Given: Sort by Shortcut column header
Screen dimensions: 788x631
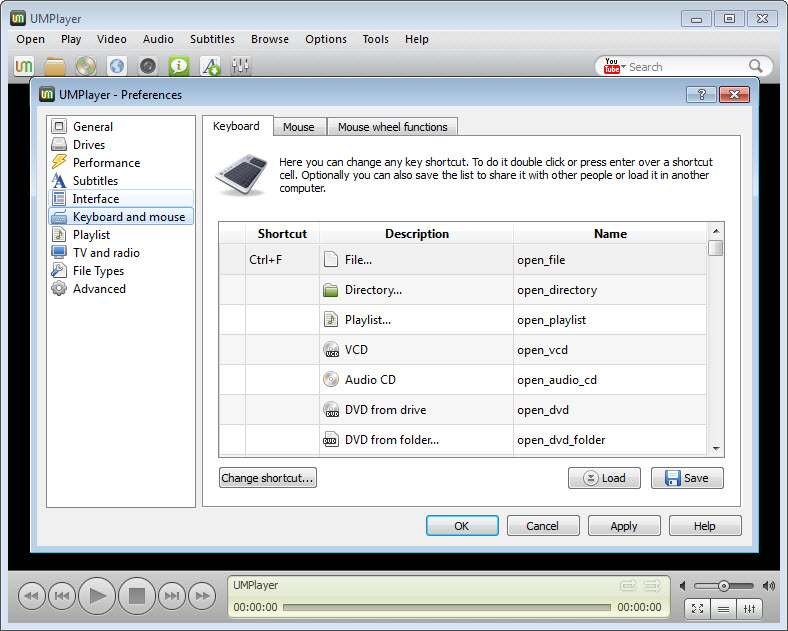Looking at the screenshot, I should tap(282, 234).
